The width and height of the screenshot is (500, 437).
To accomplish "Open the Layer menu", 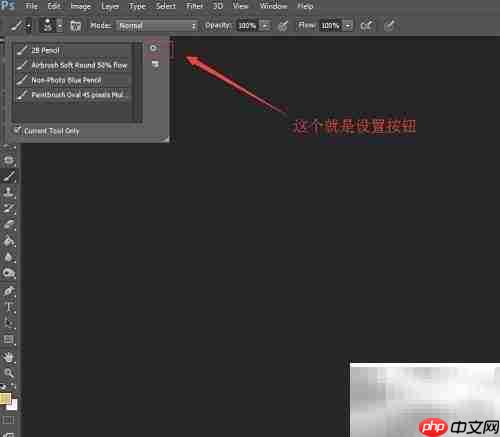I will tap(110, 6).
